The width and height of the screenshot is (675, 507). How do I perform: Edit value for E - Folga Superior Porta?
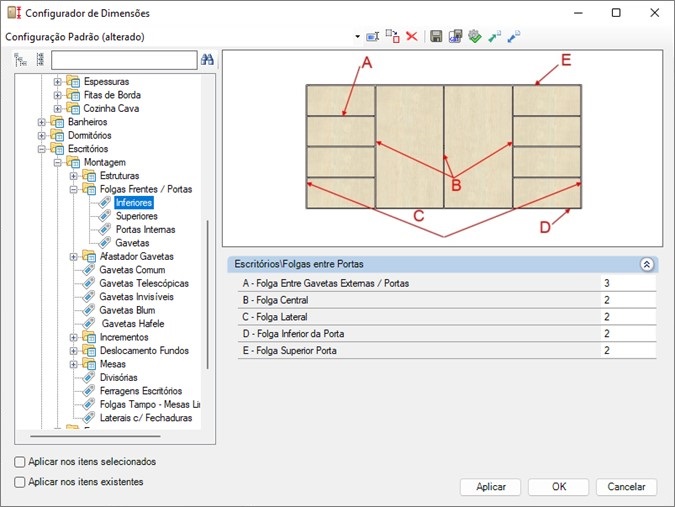point(629,350)
